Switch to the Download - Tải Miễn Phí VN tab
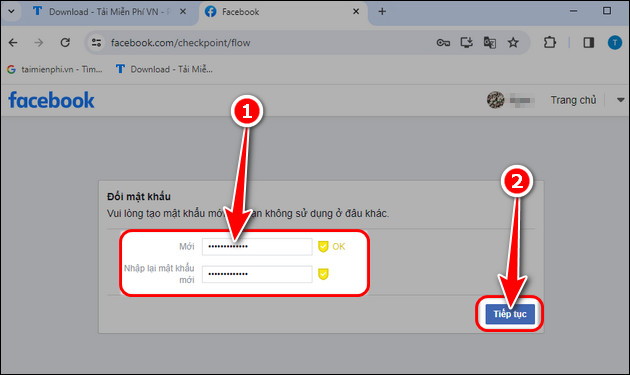Image resolution: width=630 pixels, height=375 pixels. click(103, 12)
